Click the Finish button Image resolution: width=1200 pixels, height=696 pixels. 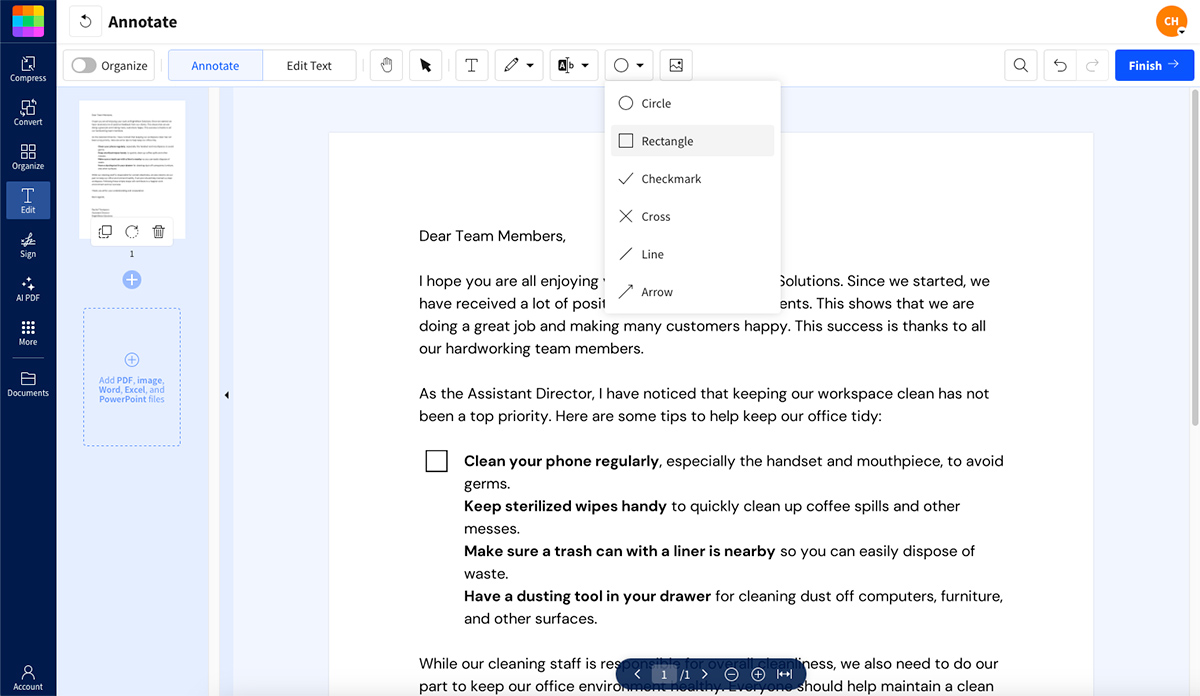[1154, 64]
